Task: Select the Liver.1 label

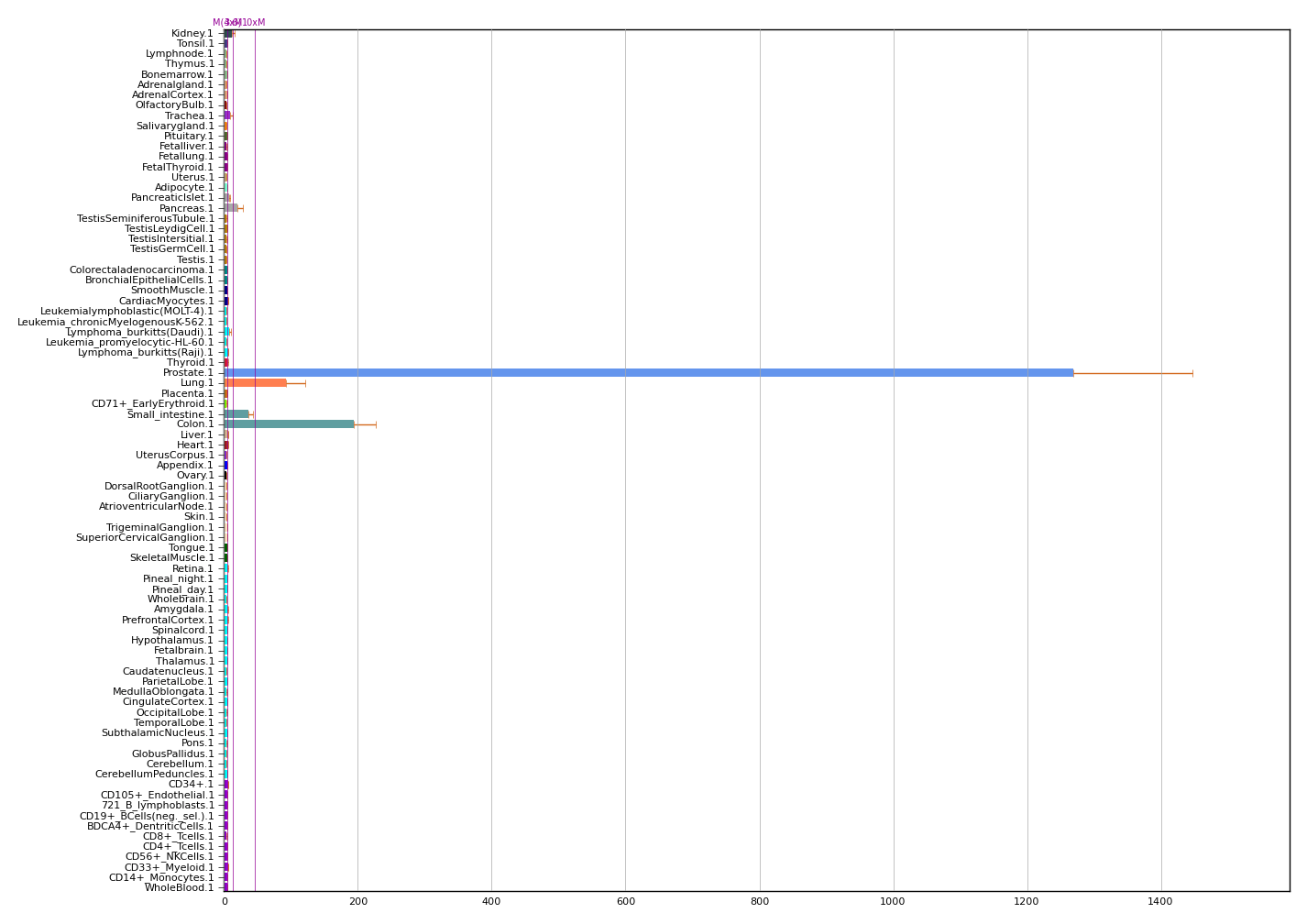Action: coord(196,435)
